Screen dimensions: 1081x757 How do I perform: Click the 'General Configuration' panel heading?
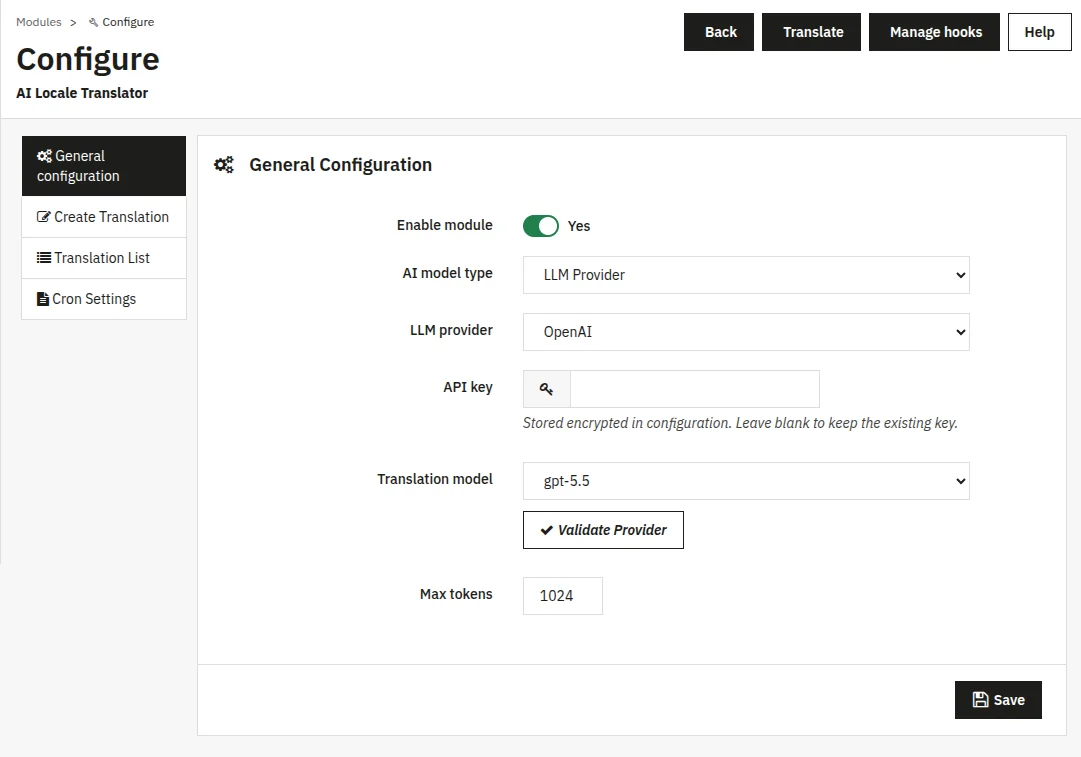(x=341, y=165)
